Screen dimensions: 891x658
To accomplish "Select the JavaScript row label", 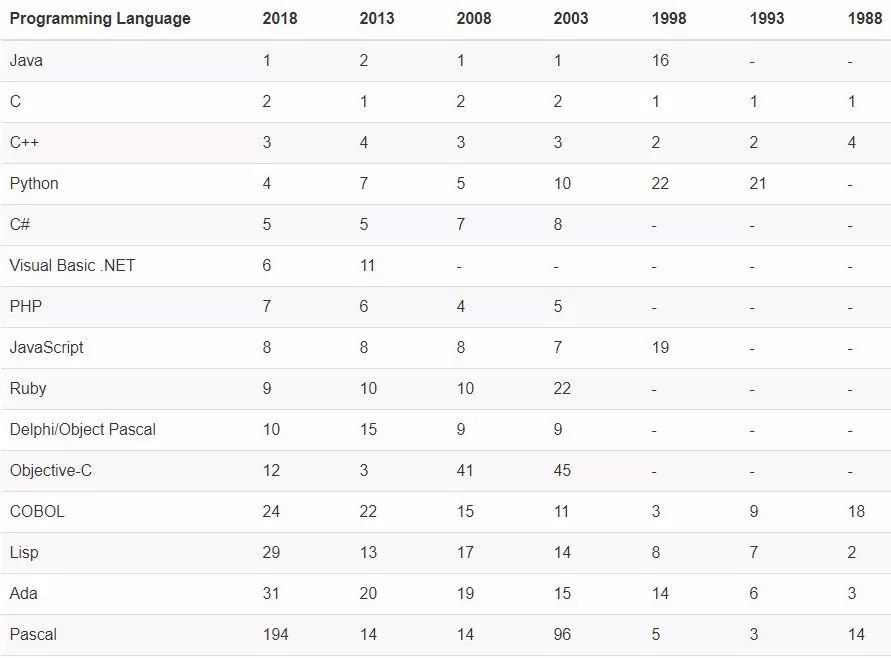I will [x=47, y=348].
